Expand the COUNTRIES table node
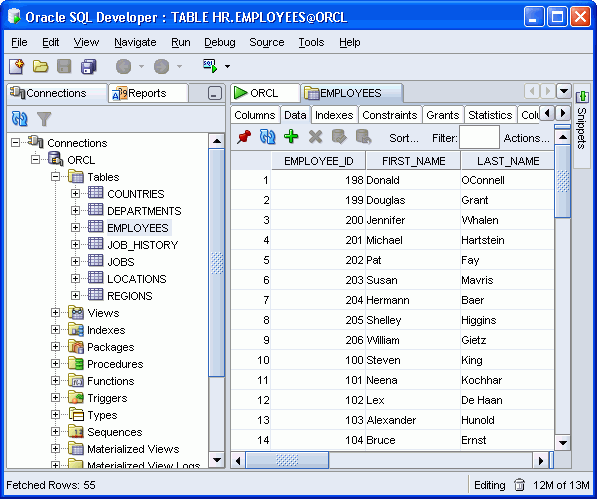The height and width of the screenshot is (499, 597). 75,194
